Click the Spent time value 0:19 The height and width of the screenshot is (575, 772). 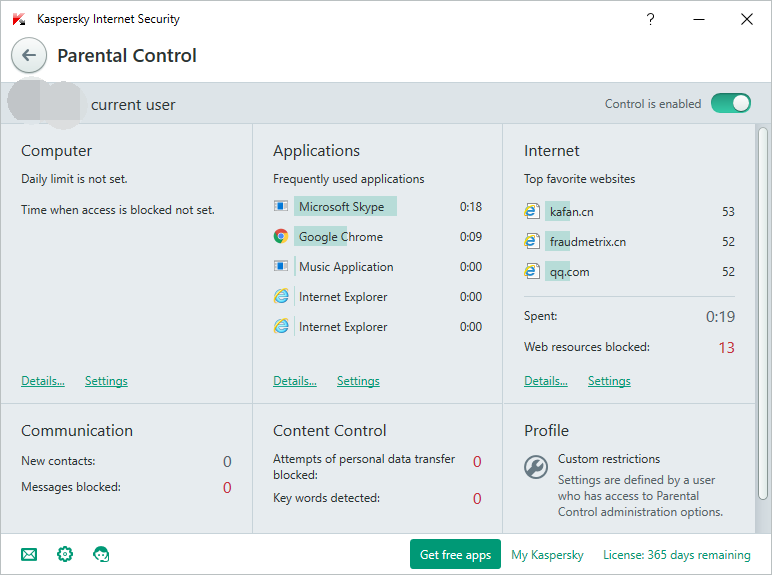point(720,317)
